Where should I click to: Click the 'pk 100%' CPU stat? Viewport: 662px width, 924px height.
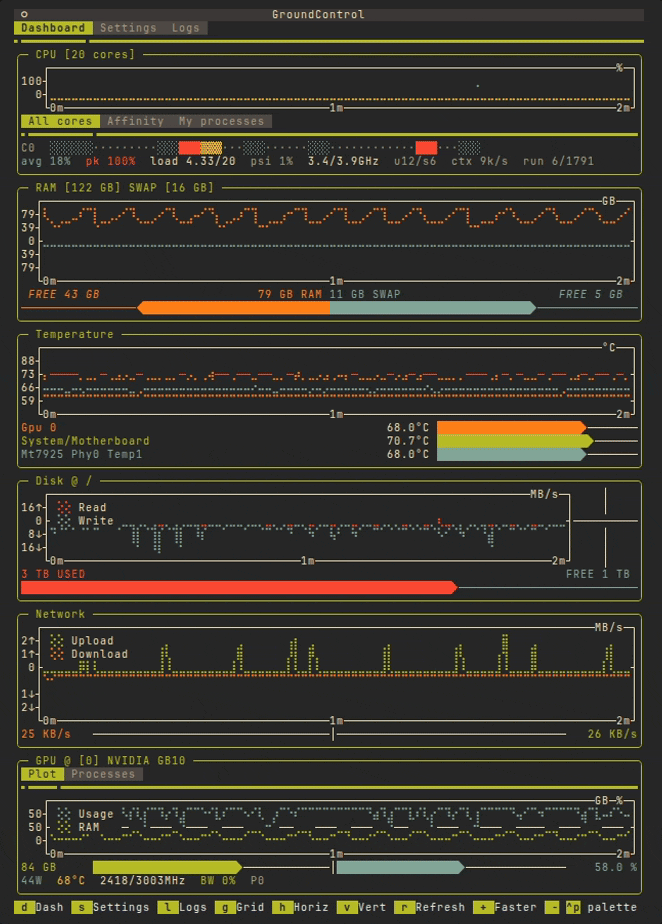110,161
